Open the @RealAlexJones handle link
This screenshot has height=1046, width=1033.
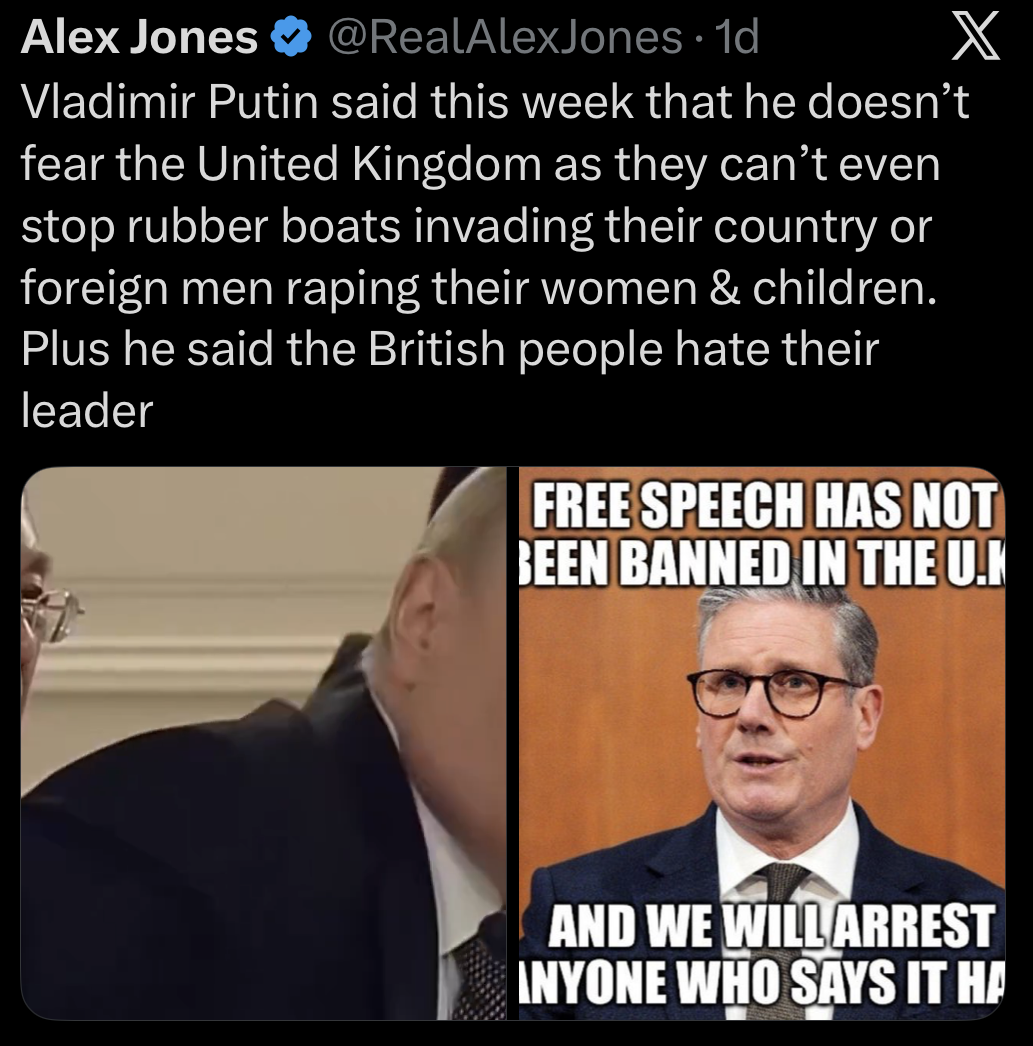coord(504,37)
